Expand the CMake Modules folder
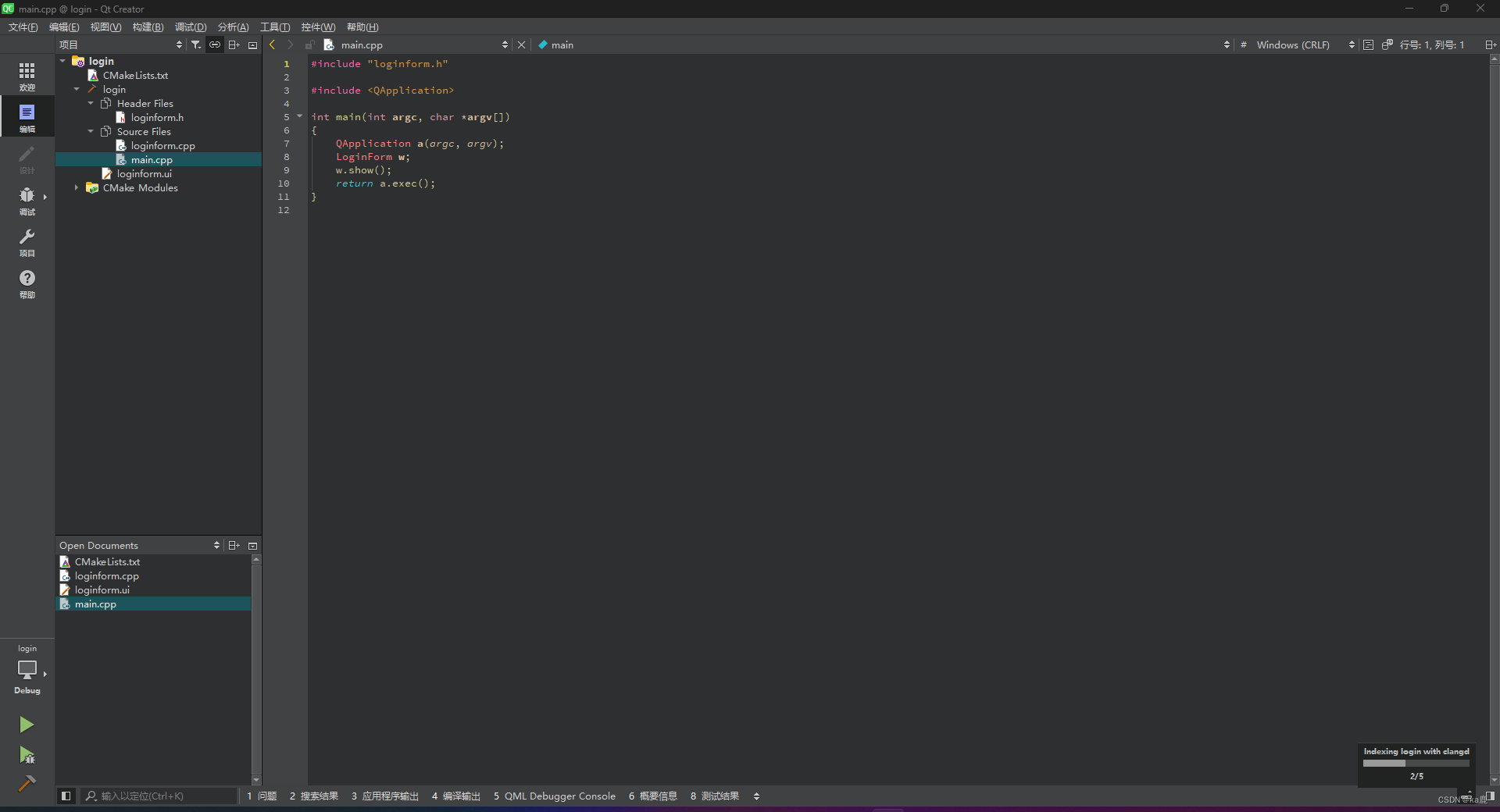Image resolution: width=1500 pixels, height=812 pixels. click(77, 187)
